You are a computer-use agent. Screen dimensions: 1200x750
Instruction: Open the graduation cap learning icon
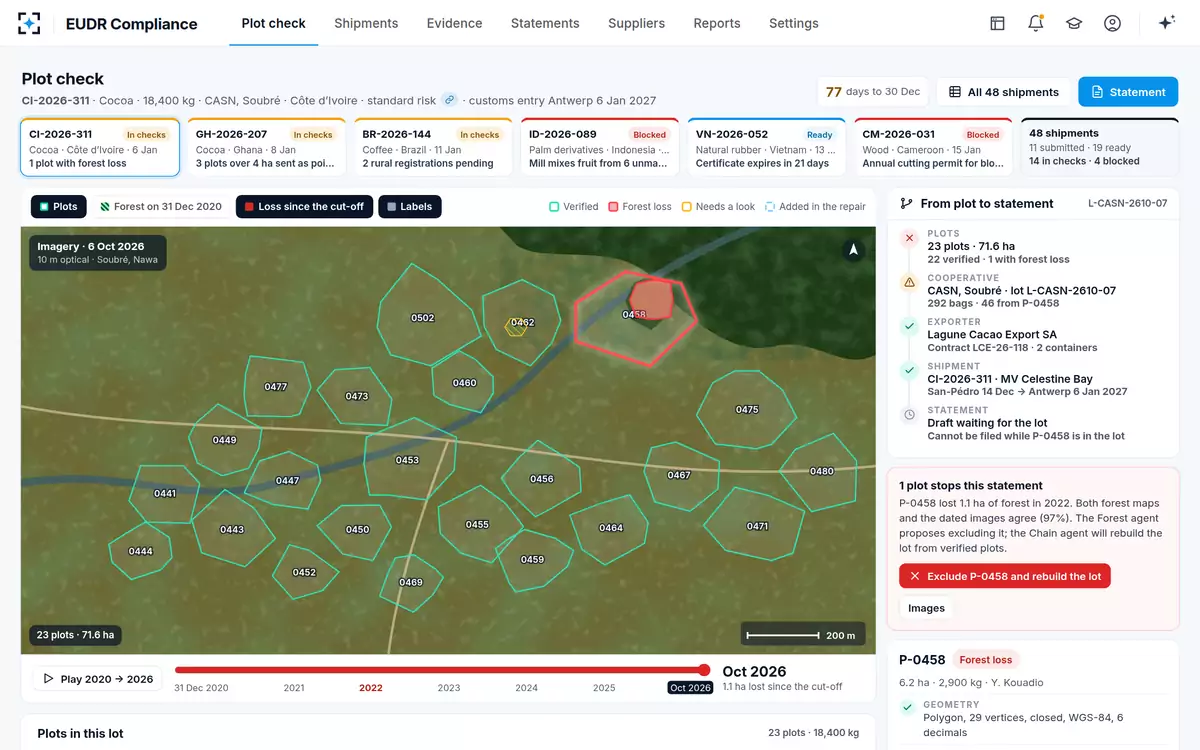pyautogui.click(x=1074, y=23)
